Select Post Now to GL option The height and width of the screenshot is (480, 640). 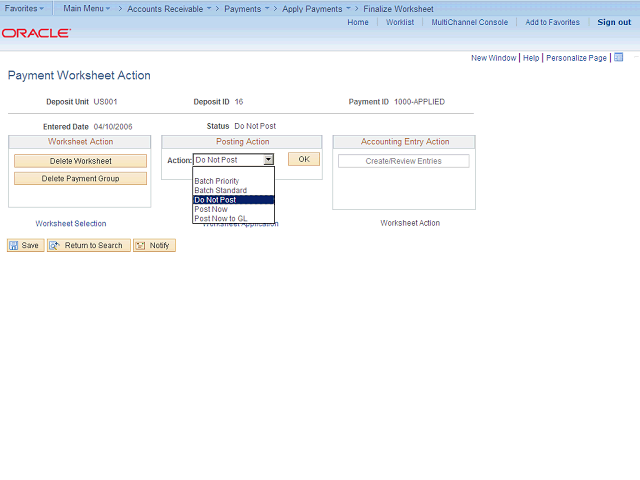(x=233, y=218)
